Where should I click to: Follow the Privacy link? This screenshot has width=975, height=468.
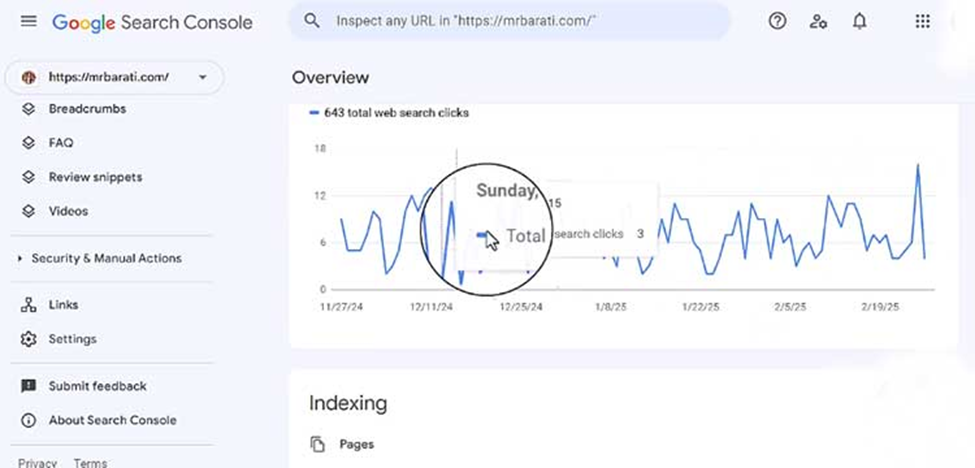(37, 463)
